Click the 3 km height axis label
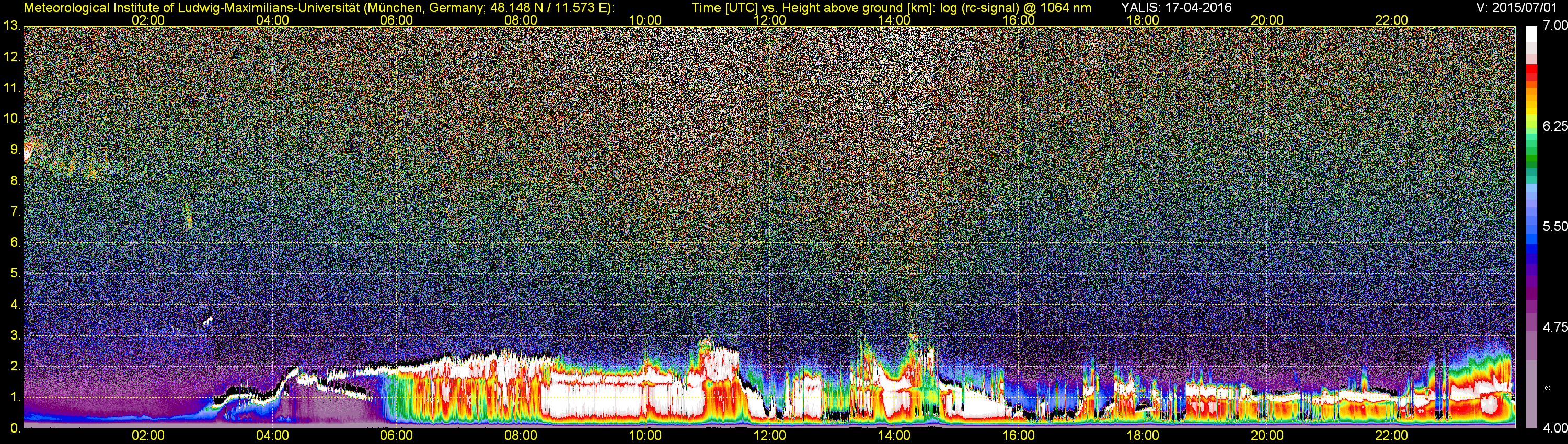The image size is (1568, 444). coord(15,335)
